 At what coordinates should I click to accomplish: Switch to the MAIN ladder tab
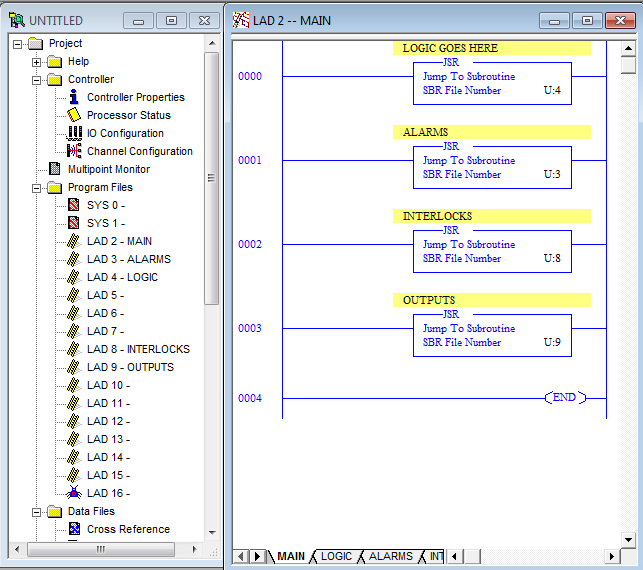(x=291, y=556)
